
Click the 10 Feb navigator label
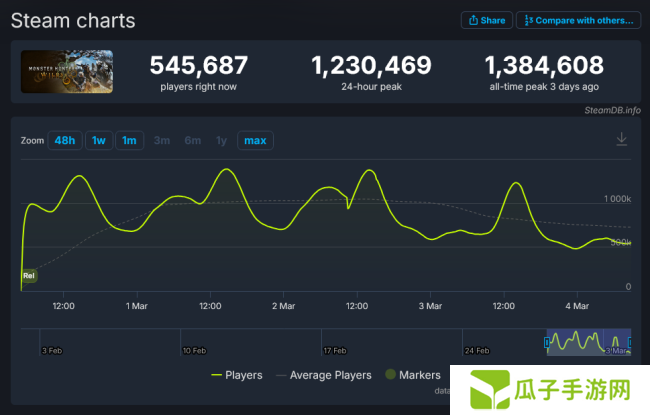click(194, 351)
